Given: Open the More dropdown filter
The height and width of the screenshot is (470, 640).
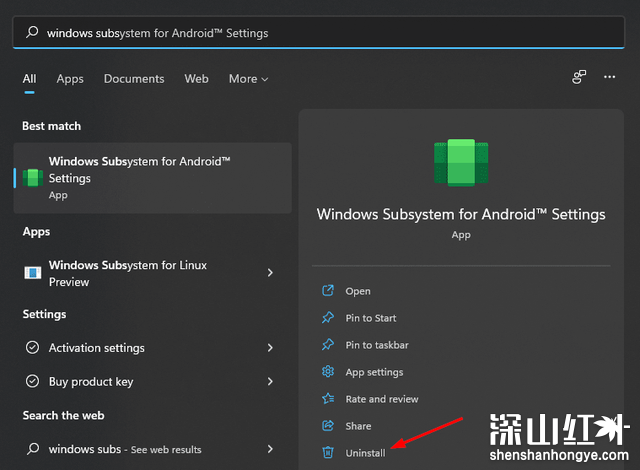Looking at the screenshot, I should coord(248,79).
